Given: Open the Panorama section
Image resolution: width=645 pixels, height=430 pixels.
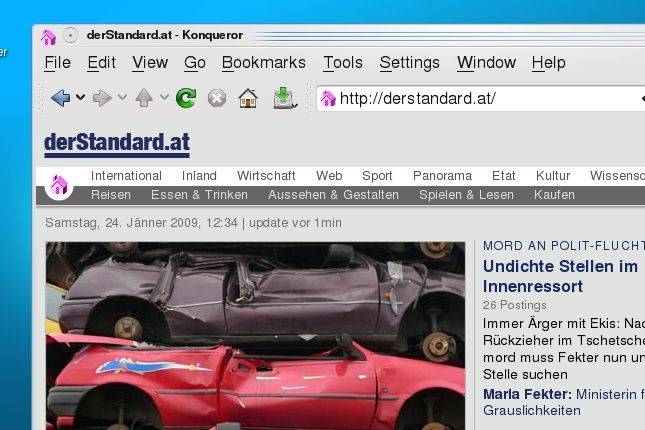Looking at the screenshot, I should pos(442,176).
